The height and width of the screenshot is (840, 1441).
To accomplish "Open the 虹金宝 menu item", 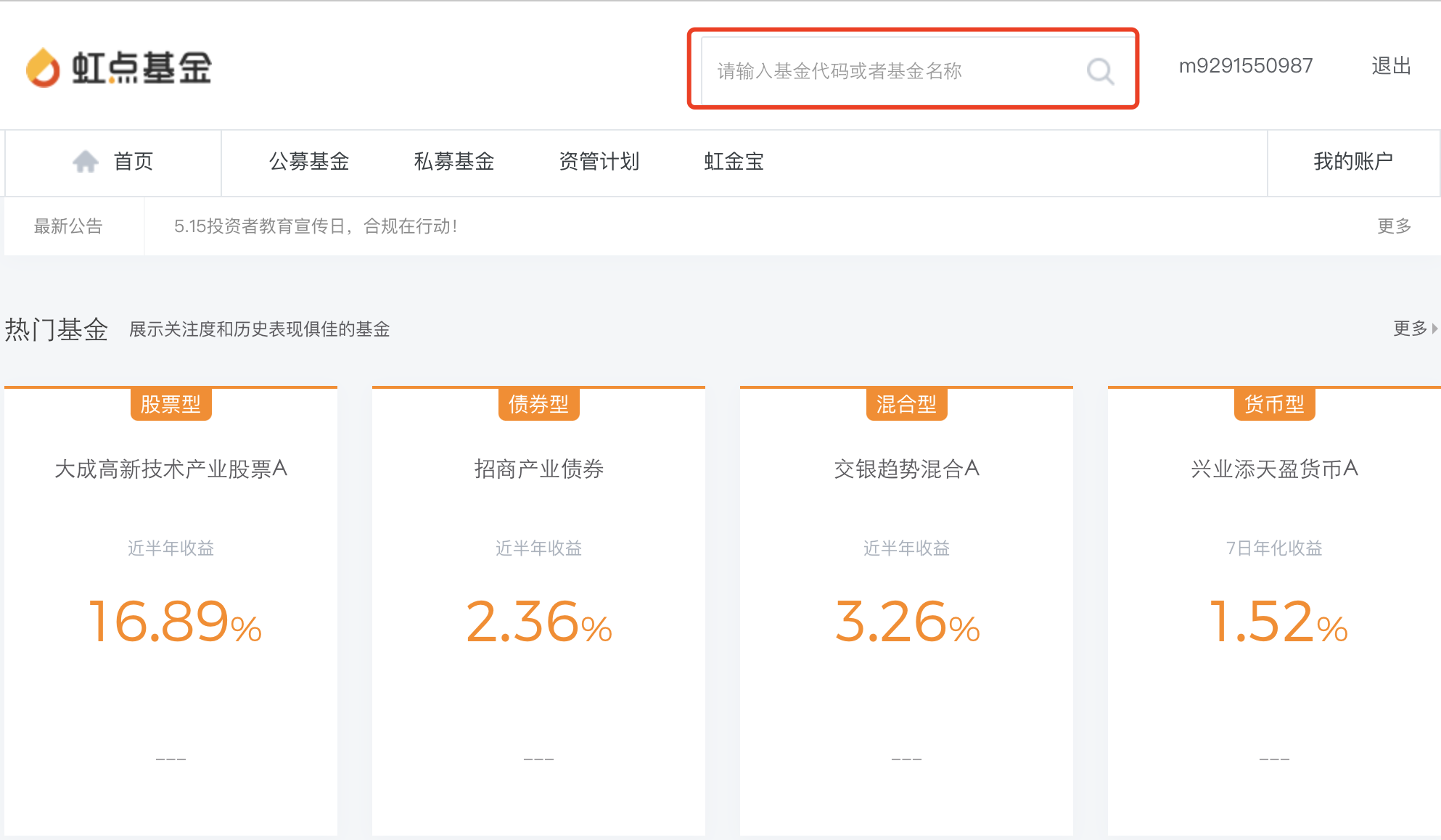I will click(734, 161).
